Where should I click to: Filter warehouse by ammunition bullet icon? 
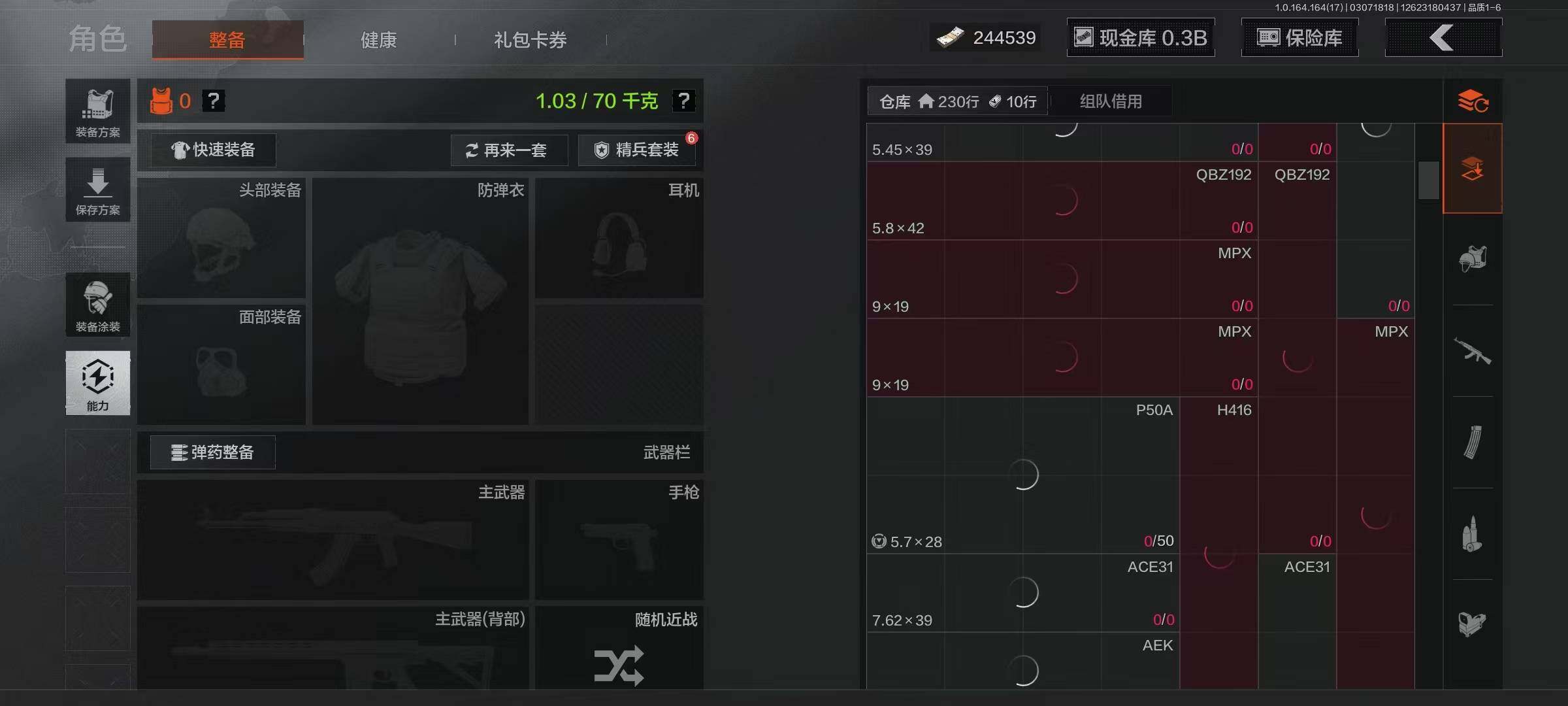[x=1473, y=534]
